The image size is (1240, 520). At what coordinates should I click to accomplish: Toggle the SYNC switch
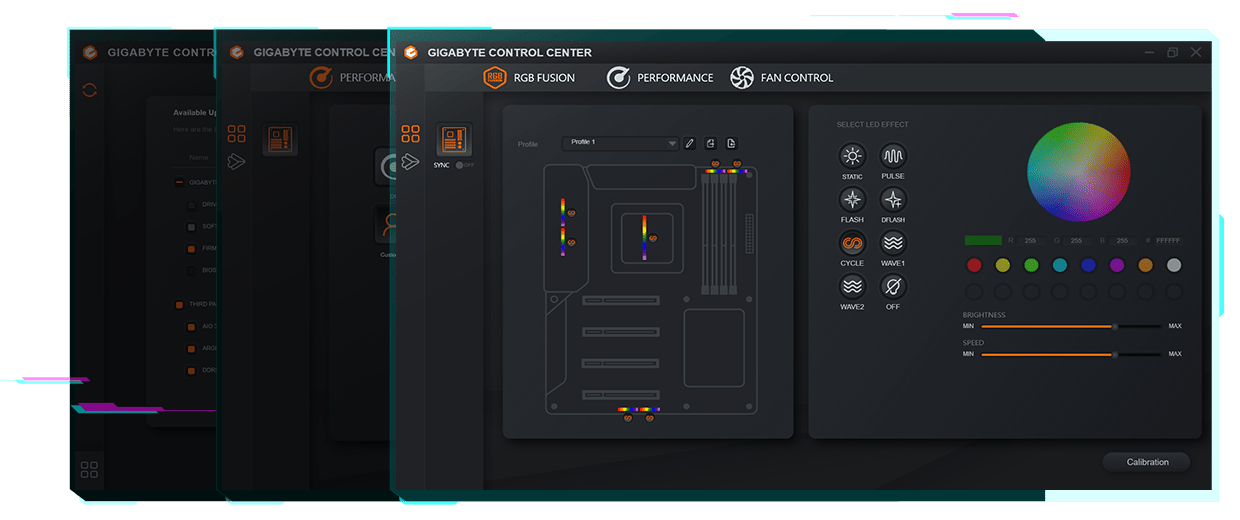[x=462, y=165]
